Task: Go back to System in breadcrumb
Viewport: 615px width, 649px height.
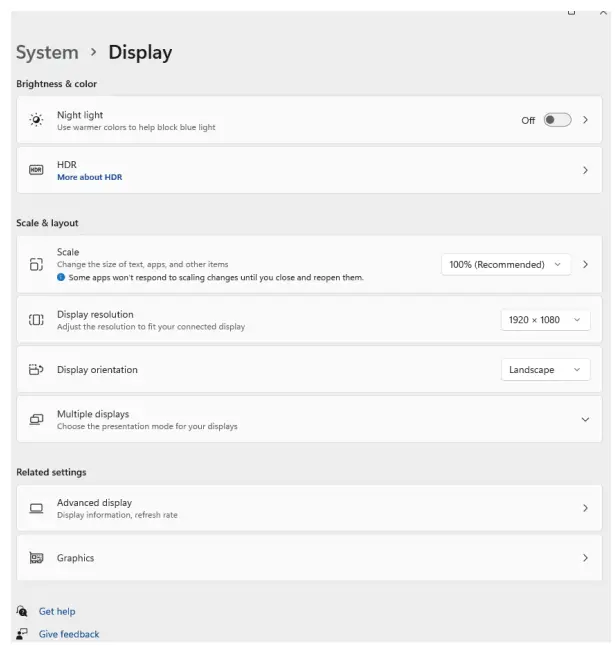Action: pyautogui.click(x=47, y=53)
